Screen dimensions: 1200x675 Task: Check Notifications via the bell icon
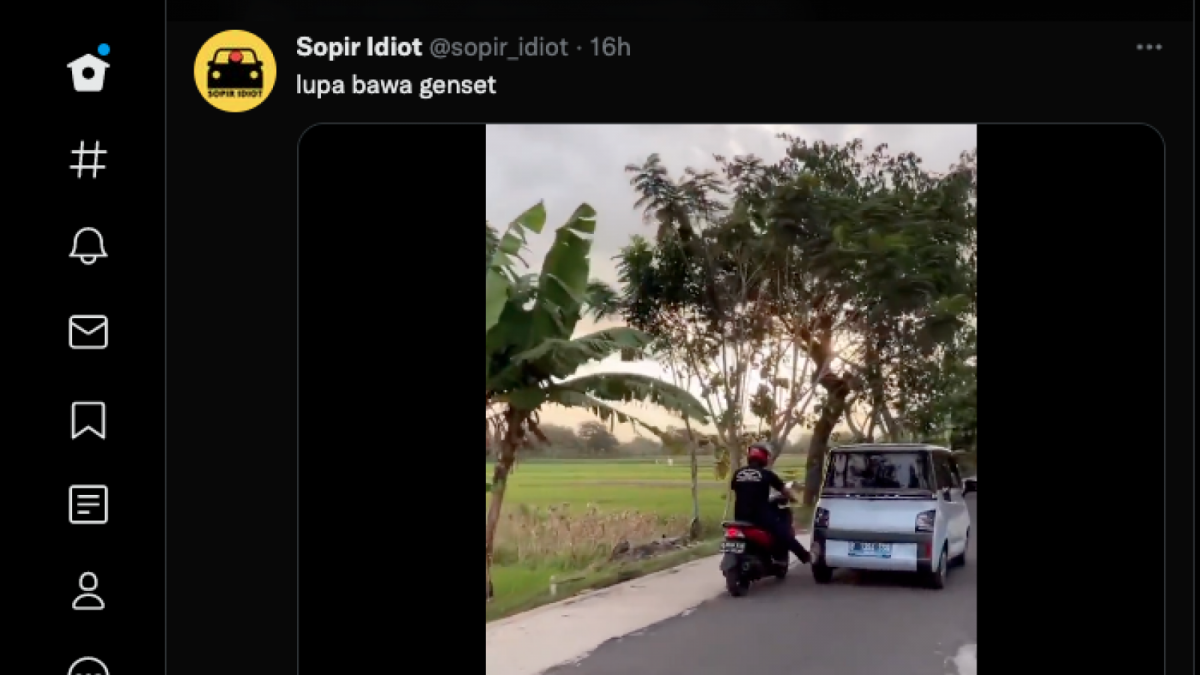(x=88, y=245)
